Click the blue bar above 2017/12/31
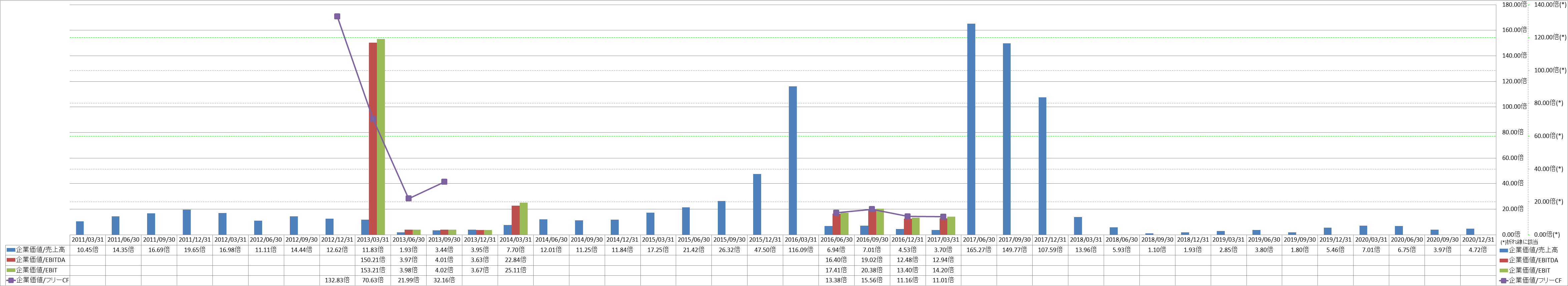Screen dimensions: 1568x286 point(1043,166)
